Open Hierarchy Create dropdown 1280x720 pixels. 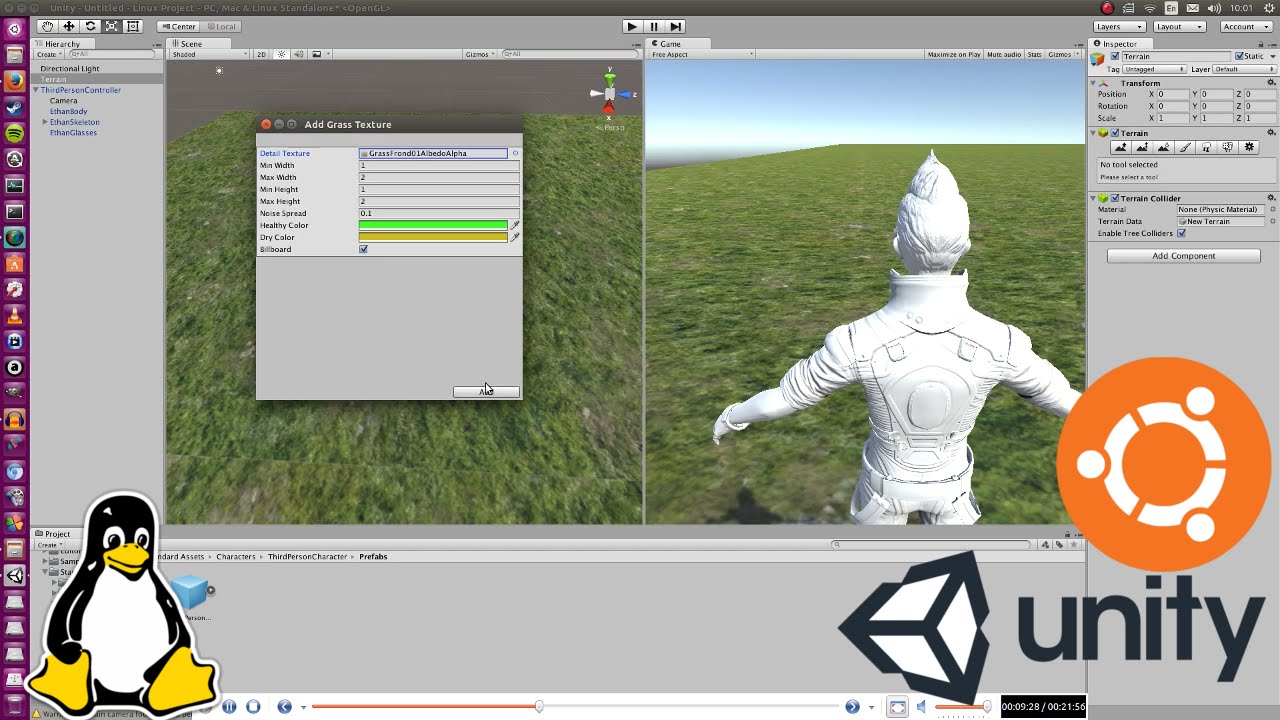47,54
